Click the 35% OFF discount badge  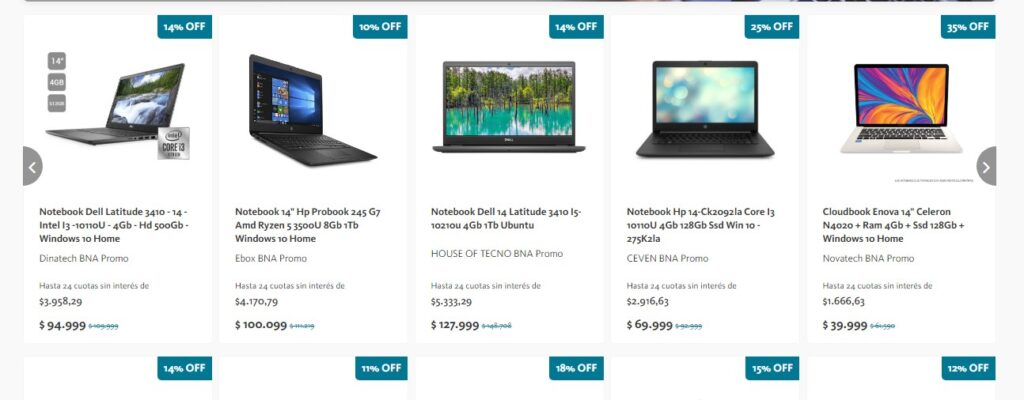(x=968, y=27)
